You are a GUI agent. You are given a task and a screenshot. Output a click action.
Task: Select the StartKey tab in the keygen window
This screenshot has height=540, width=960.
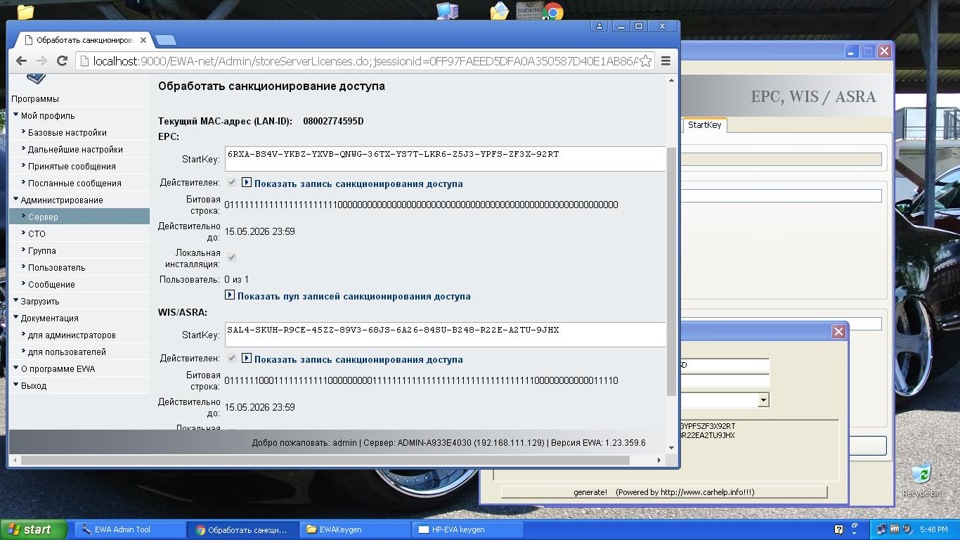[x=704, y=125]
